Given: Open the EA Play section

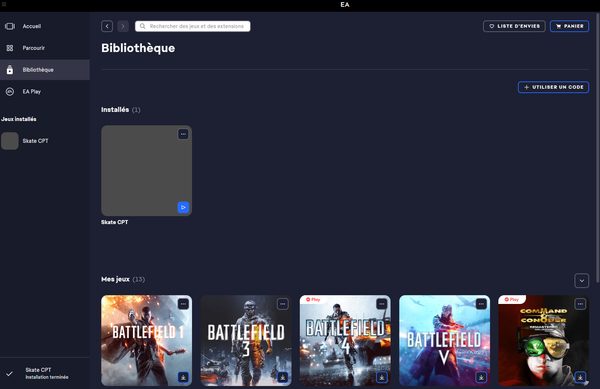Looking at the screenshot, I should [x=45, y=91].
